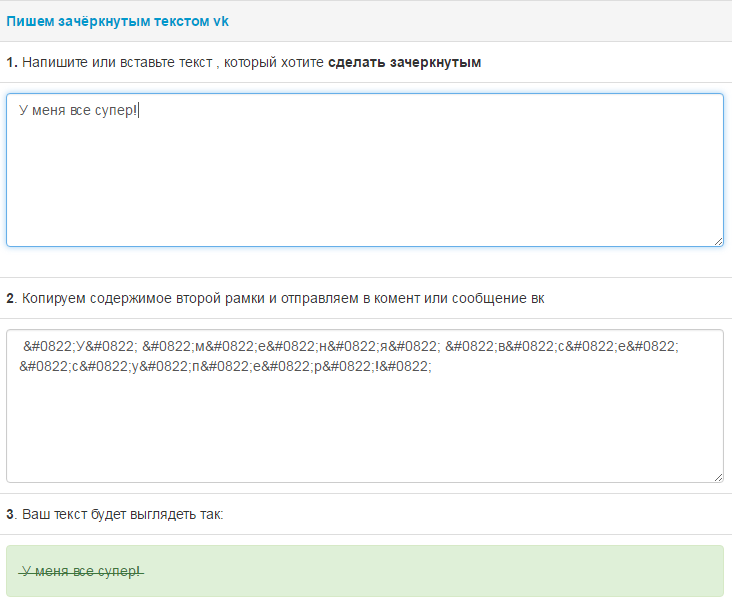The width and height of the screenshot is (732, 597).
Task: Click the bold phrase "сделать зачеркнутым"
Action: (x=405, y=62)
